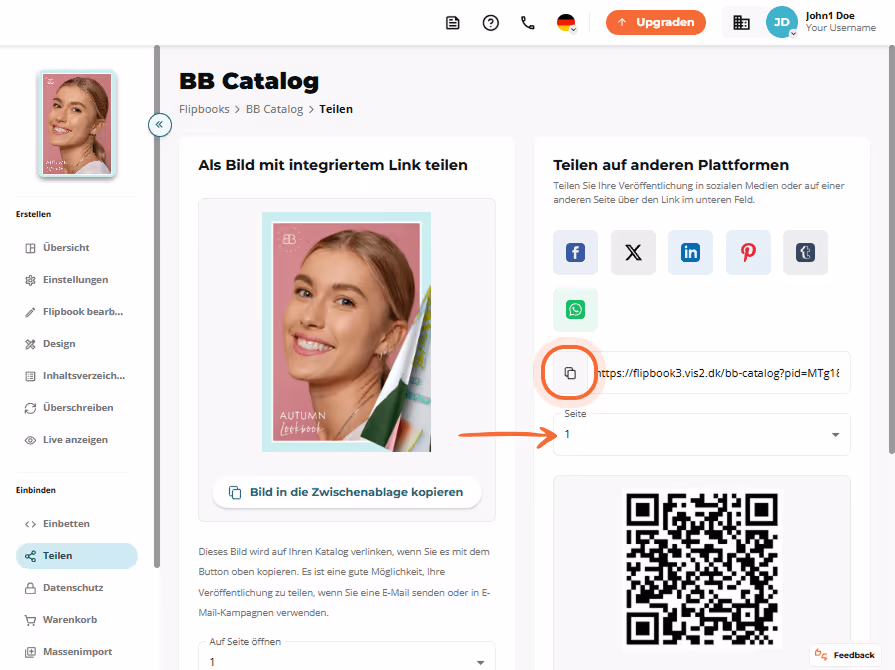
Task: Click the John1 Doe username text
Action: coord(830,16)
